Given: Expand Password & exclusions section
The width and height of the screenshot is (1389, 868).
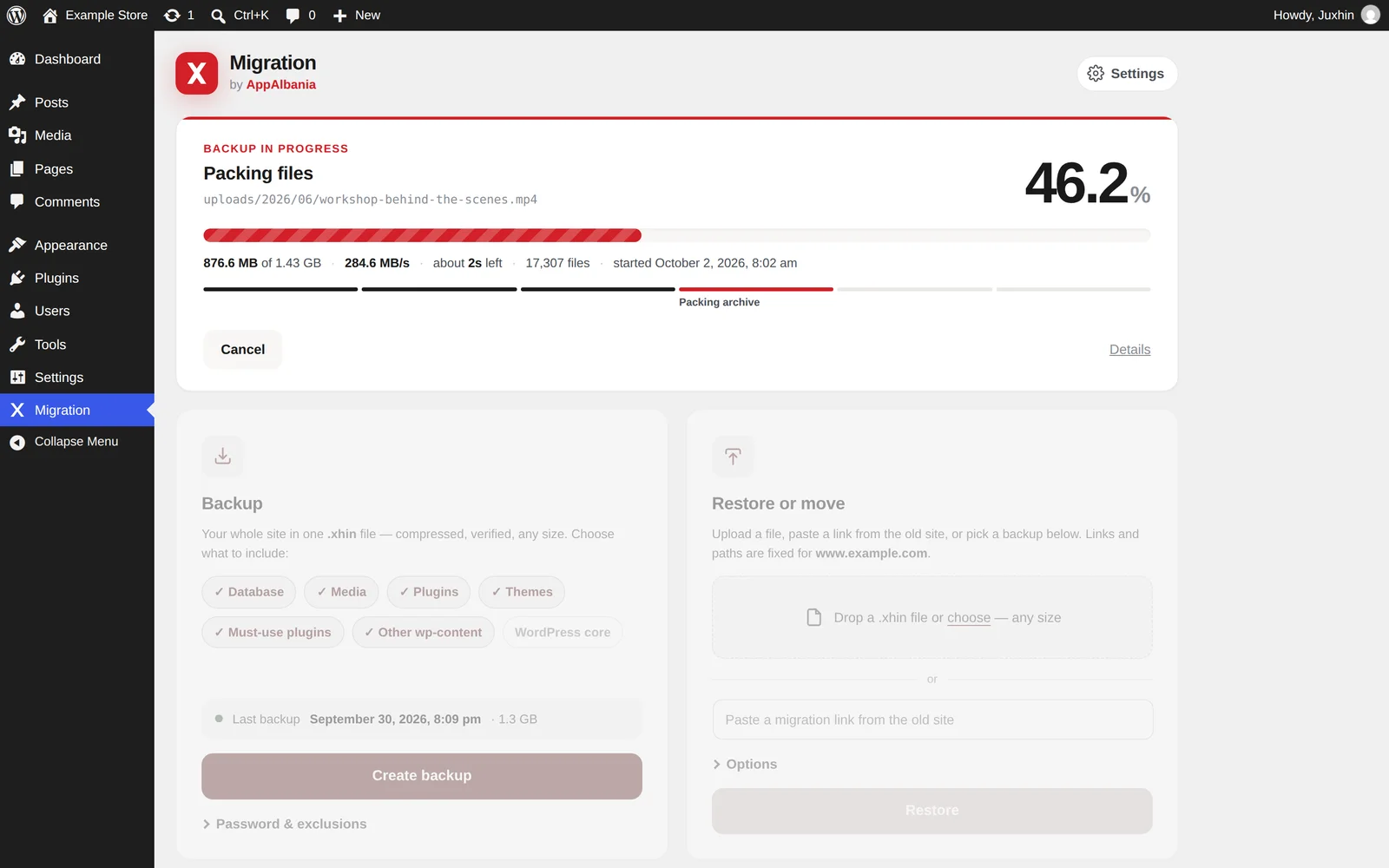Looking at the screenshot, I should click(285, 824).
